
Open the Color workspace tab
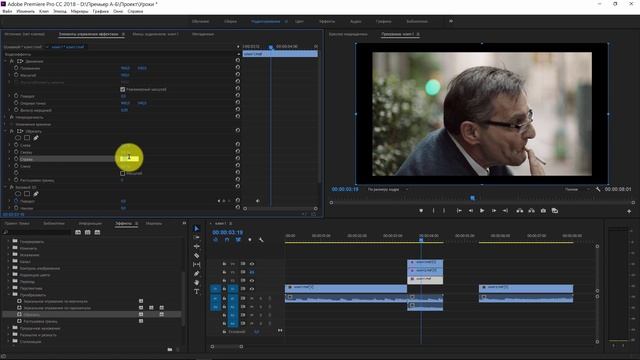(299, 21)
